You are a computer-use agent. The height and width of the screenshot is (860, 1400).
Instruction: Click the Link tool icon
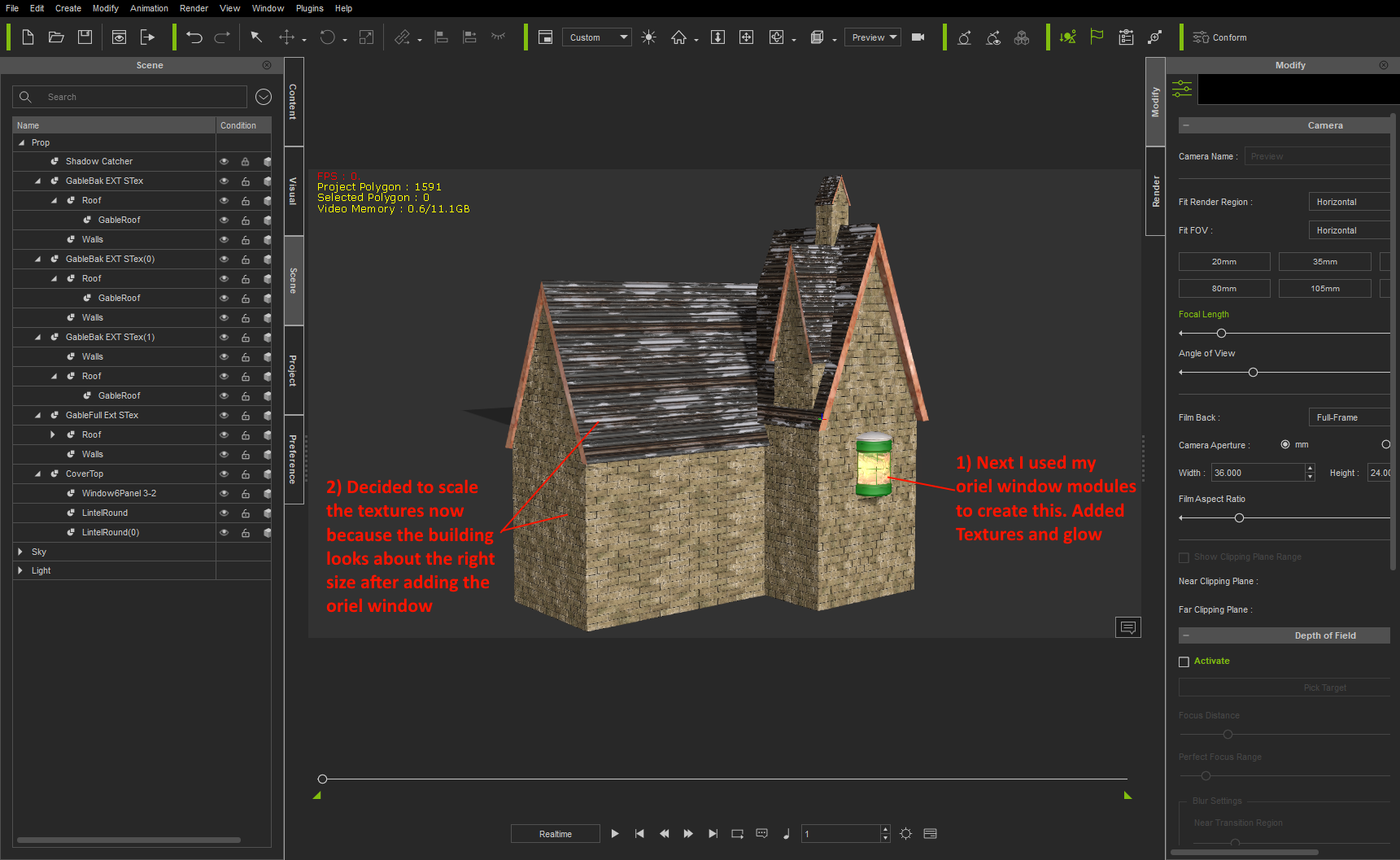(402, 37)
